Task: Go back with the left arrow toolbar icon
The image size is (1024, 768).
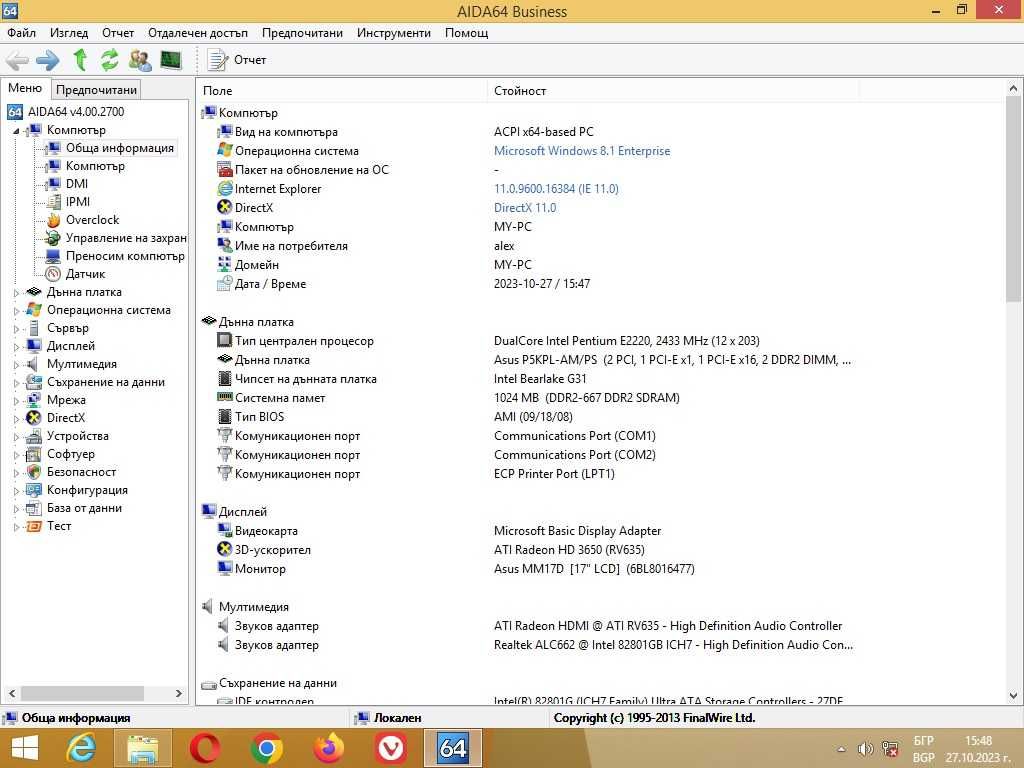Action: (x=17, y=61)
